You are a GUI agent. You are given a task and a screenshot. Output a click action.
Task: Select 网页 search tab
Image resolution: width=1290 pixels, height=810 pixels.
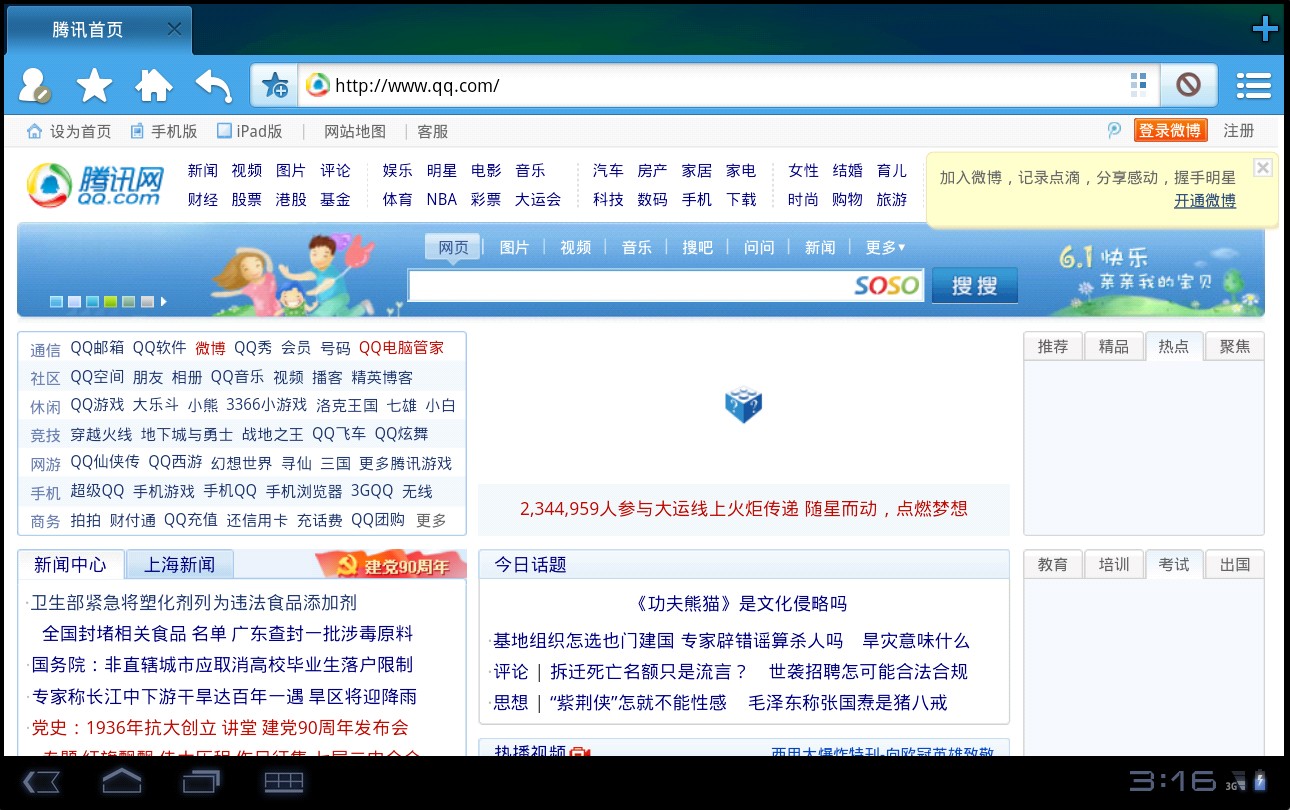(454, 247)
